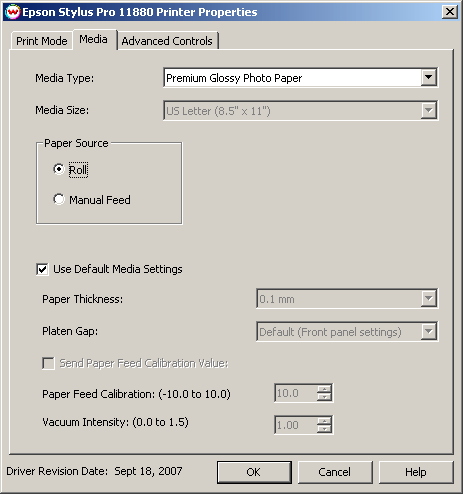Expand the Media Size dropdown arrow

[x=428, y=110]
